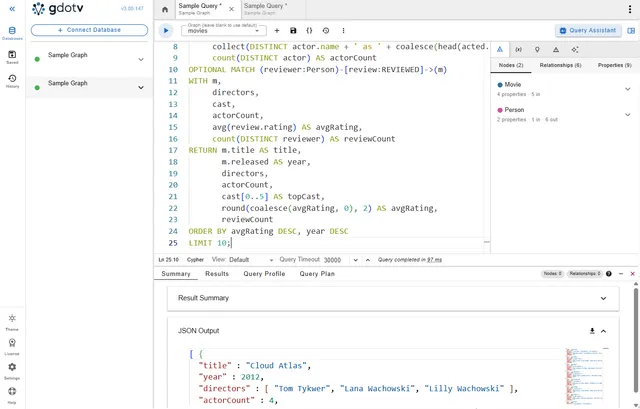Screen dimensions: 640x409
Task: Collapse the sidebar with the double-chevron icon
Action: tap(12, 9)
